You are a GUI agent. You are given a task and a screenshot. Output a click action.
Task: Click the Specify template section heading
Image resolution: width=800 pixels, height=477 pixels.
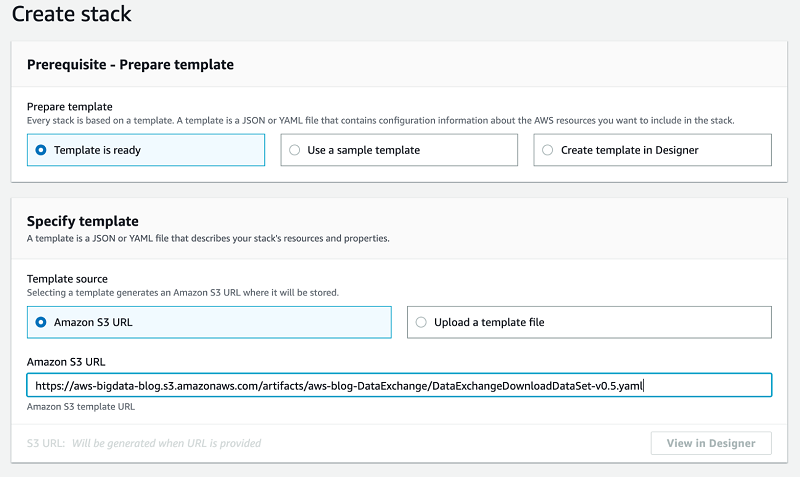(x=83, y=221)
